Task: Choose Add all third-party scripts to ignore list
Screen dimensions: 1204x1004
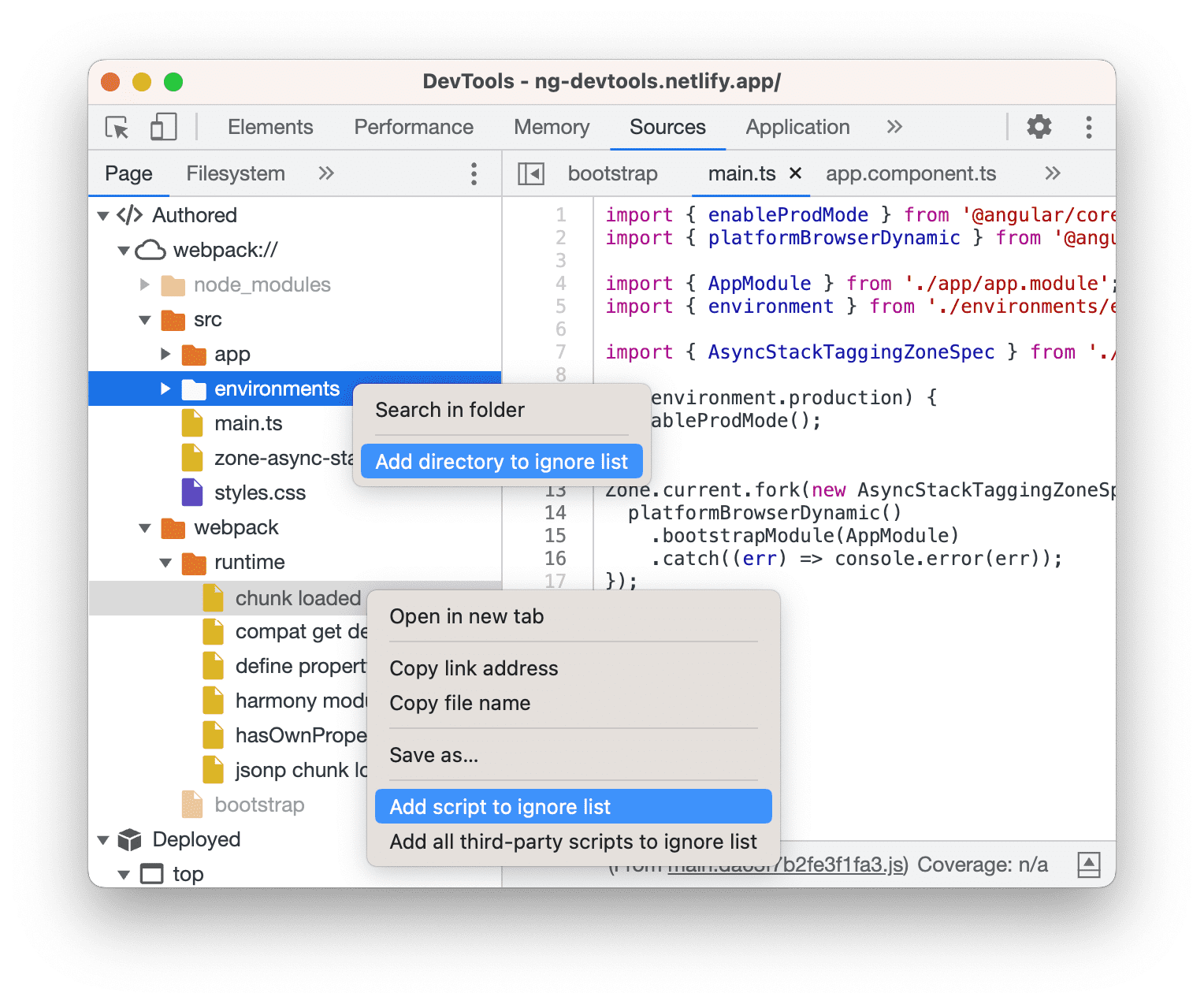Action: coord(573,841)
